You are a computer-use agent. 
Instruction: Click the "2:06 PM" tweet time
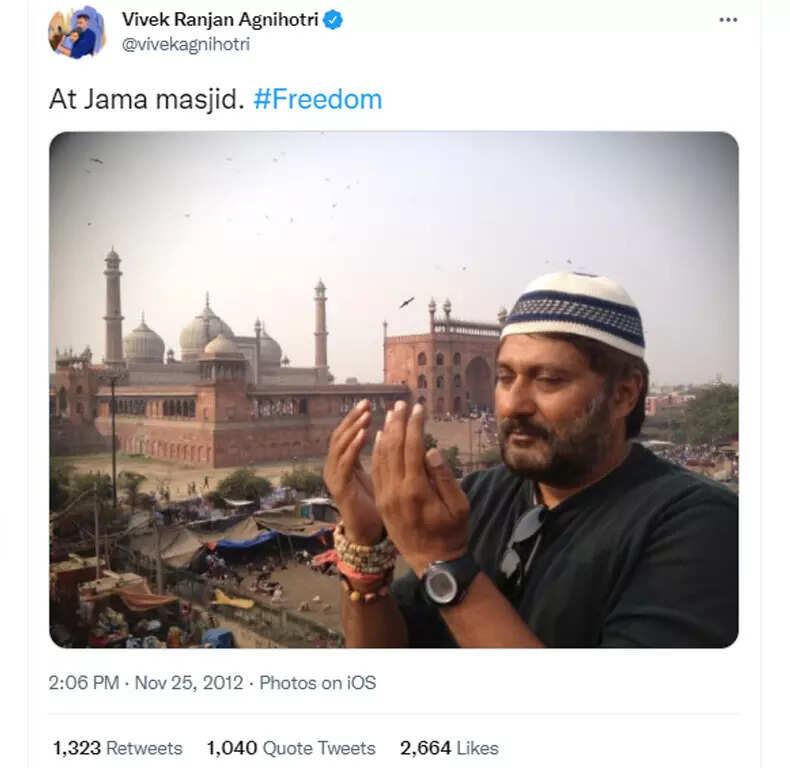point(84,683)
